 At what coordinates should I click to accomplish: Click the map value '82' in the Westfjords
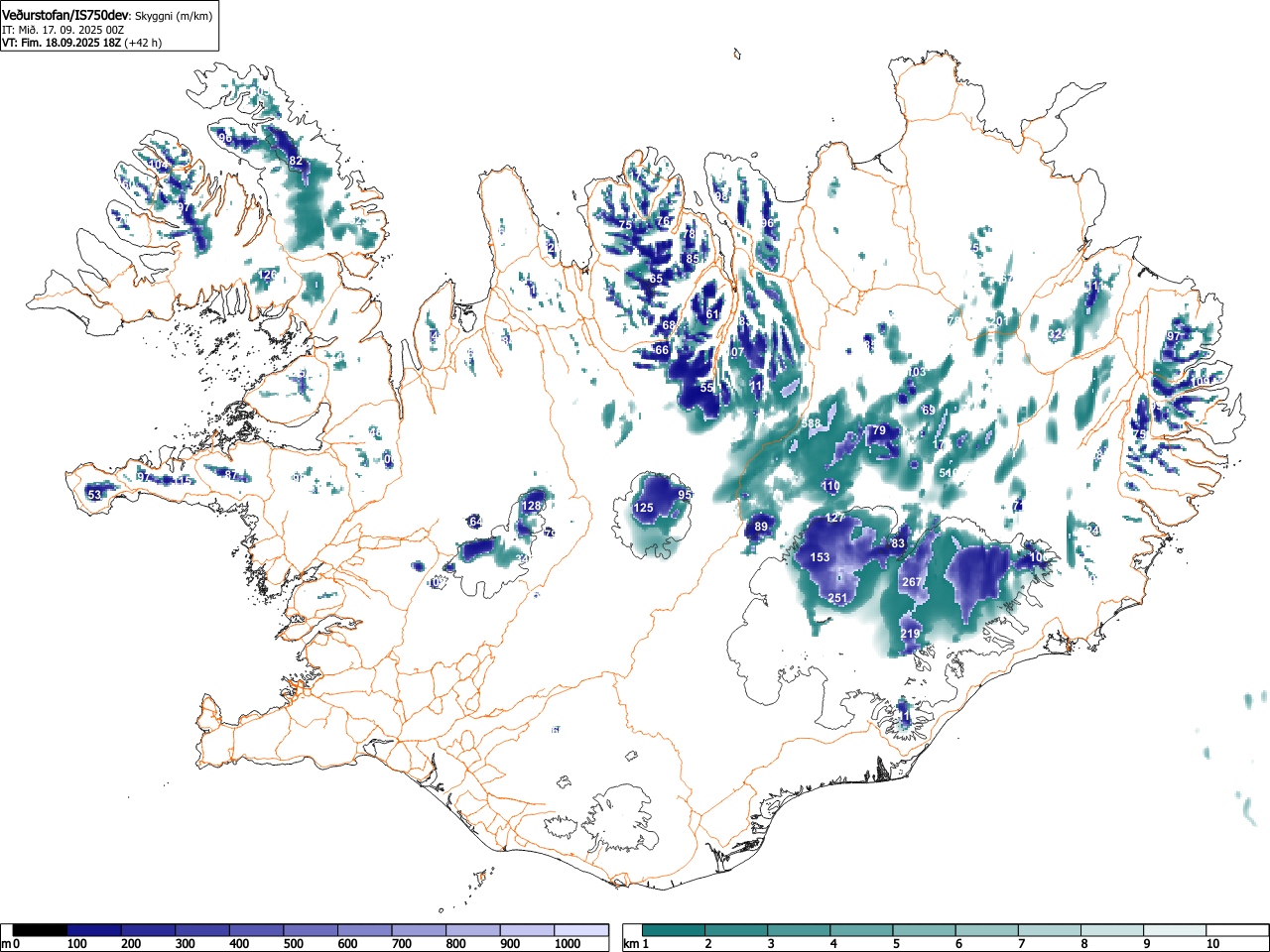pyautogui.click(x=296, y=161)
